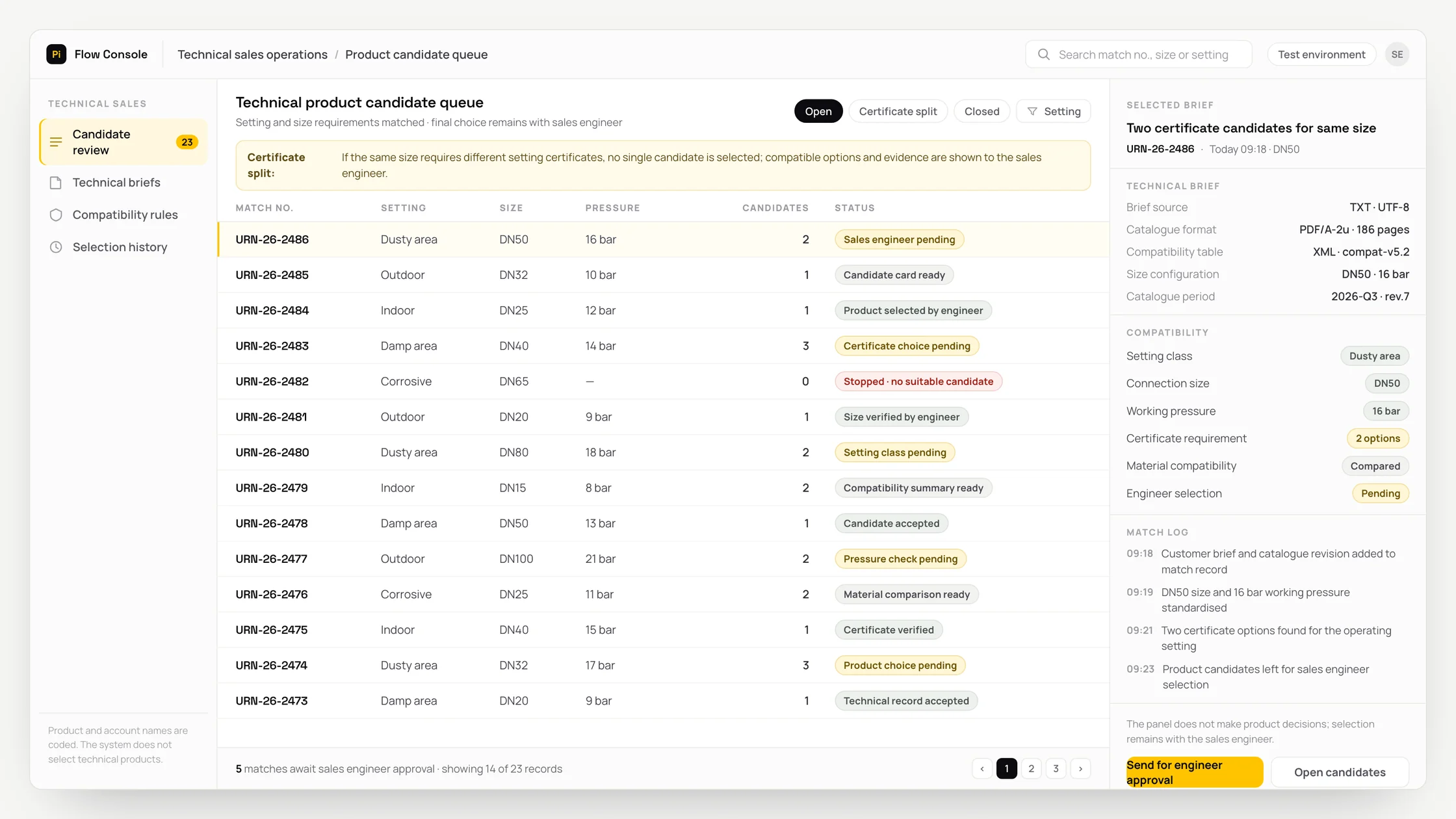1456x819 pixels.
Task: Click the CANDIDATES column header
Action: [x=775, y=208]
